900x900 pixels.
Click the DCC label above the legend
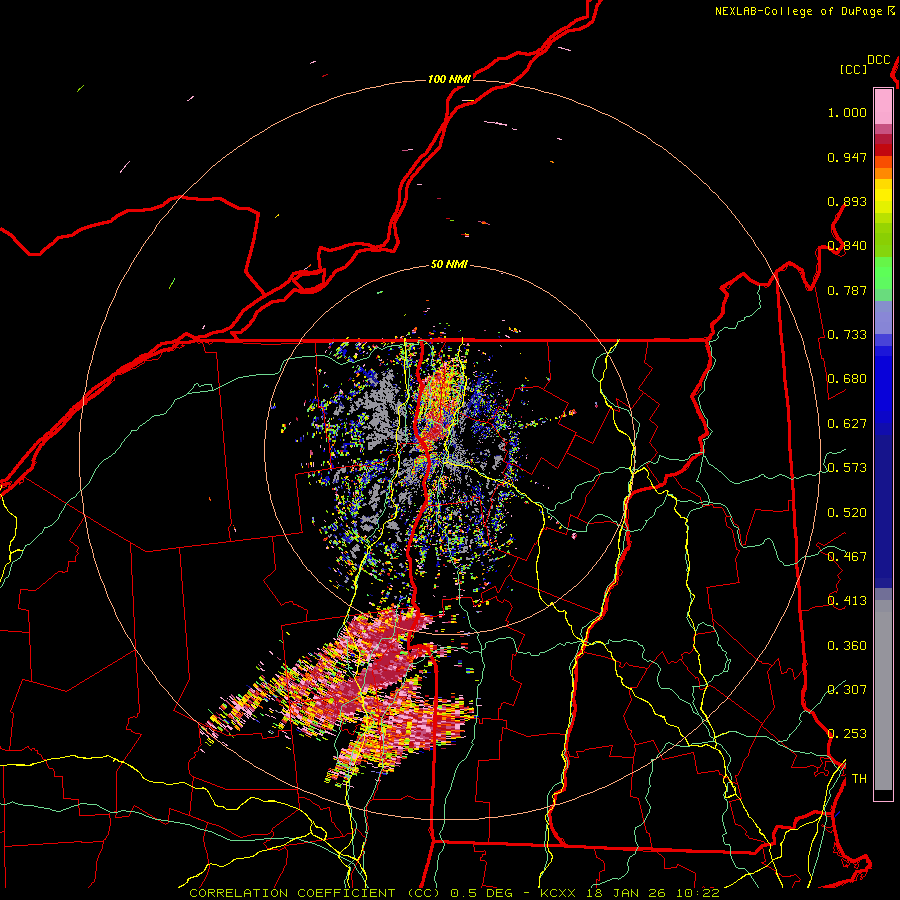coord(879,60)
